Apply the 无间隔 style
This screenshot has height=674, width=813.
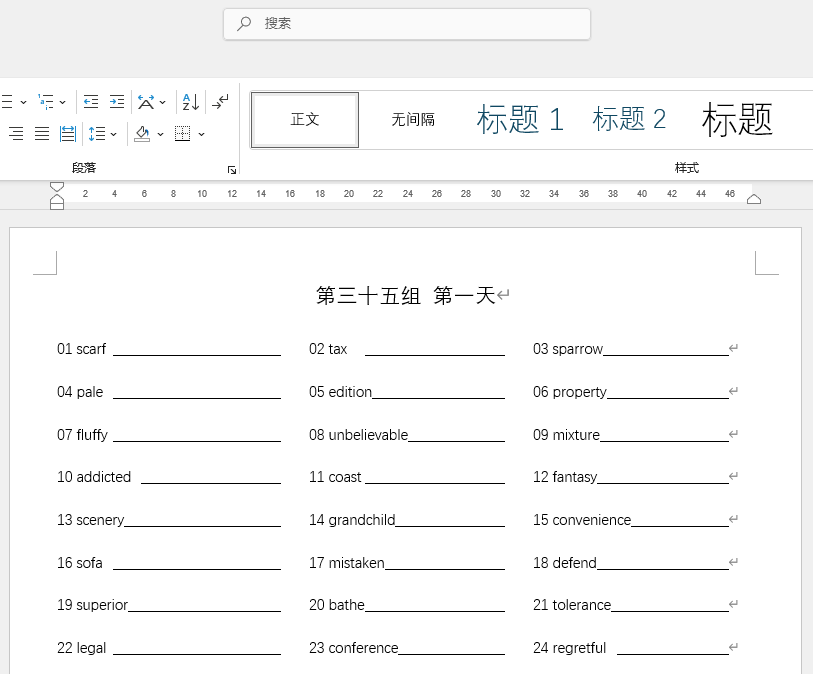tap(413, 120)
